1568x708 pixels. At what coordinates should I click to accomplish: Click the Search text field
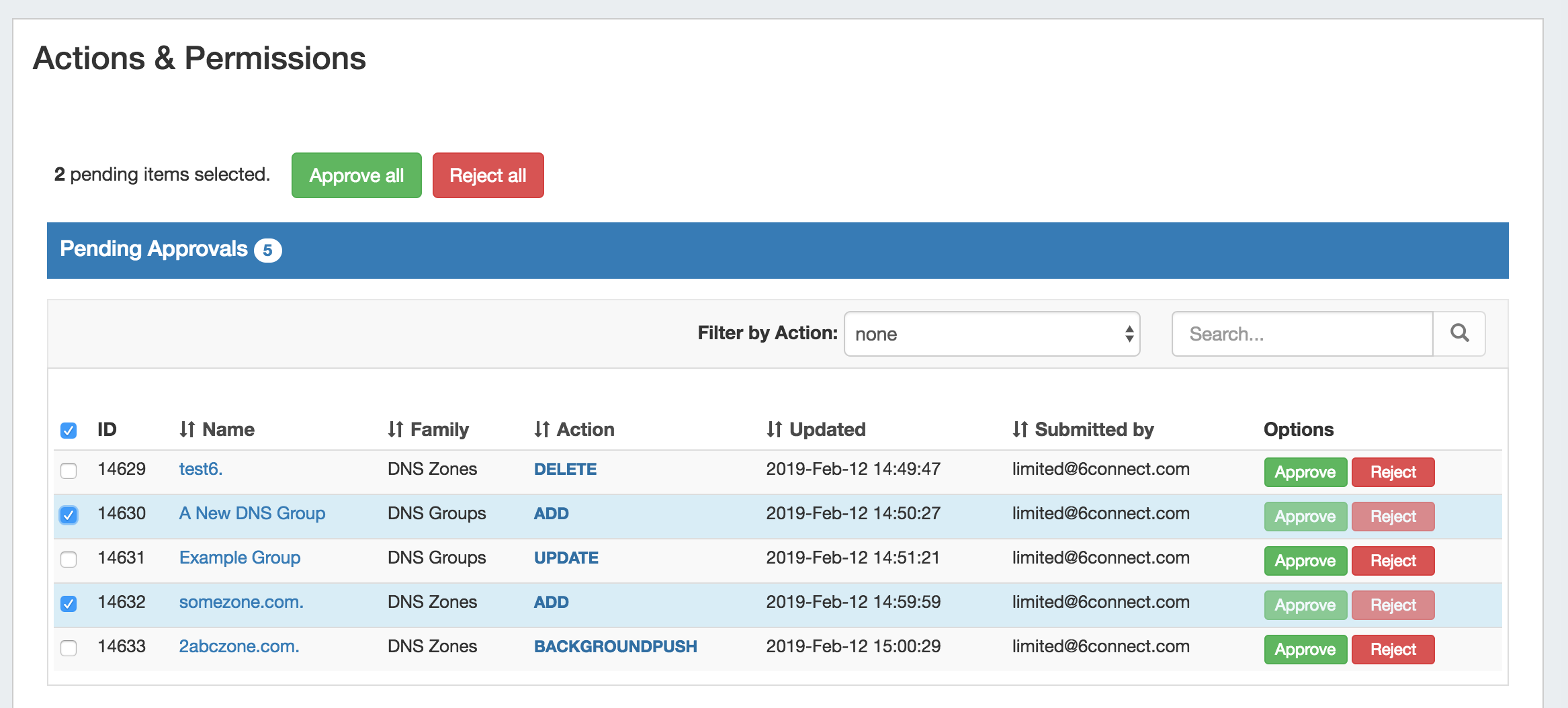point(1302,334)
